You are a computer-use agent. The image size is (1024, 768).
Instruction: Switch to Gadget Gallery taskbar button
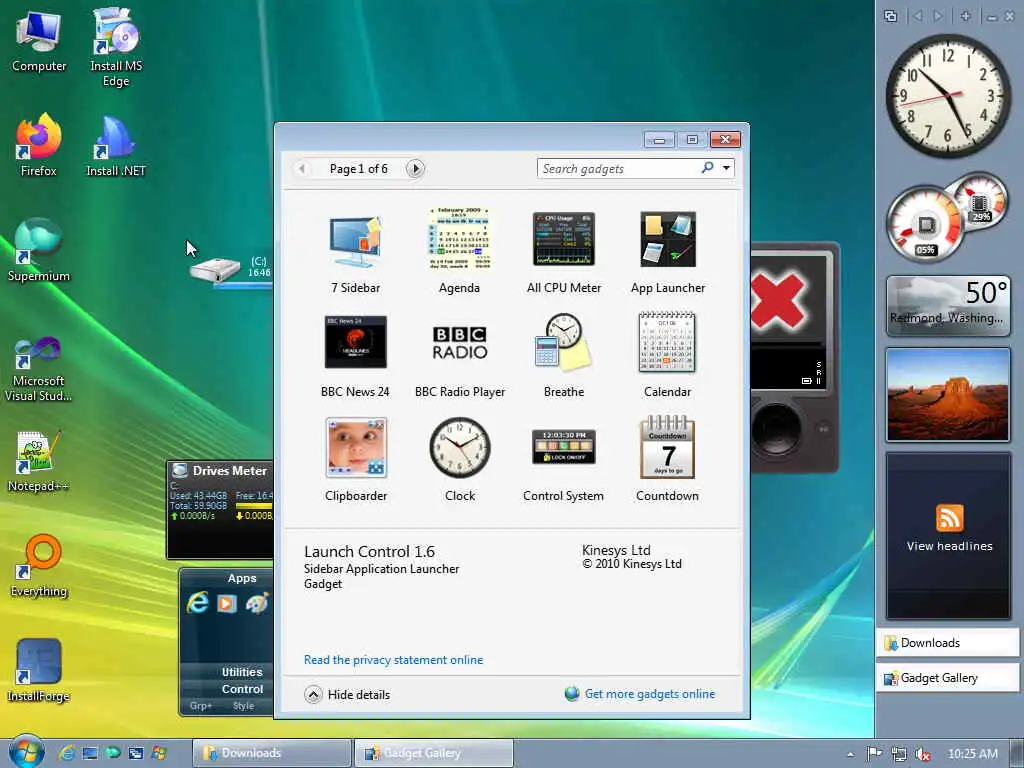[434, 753]
